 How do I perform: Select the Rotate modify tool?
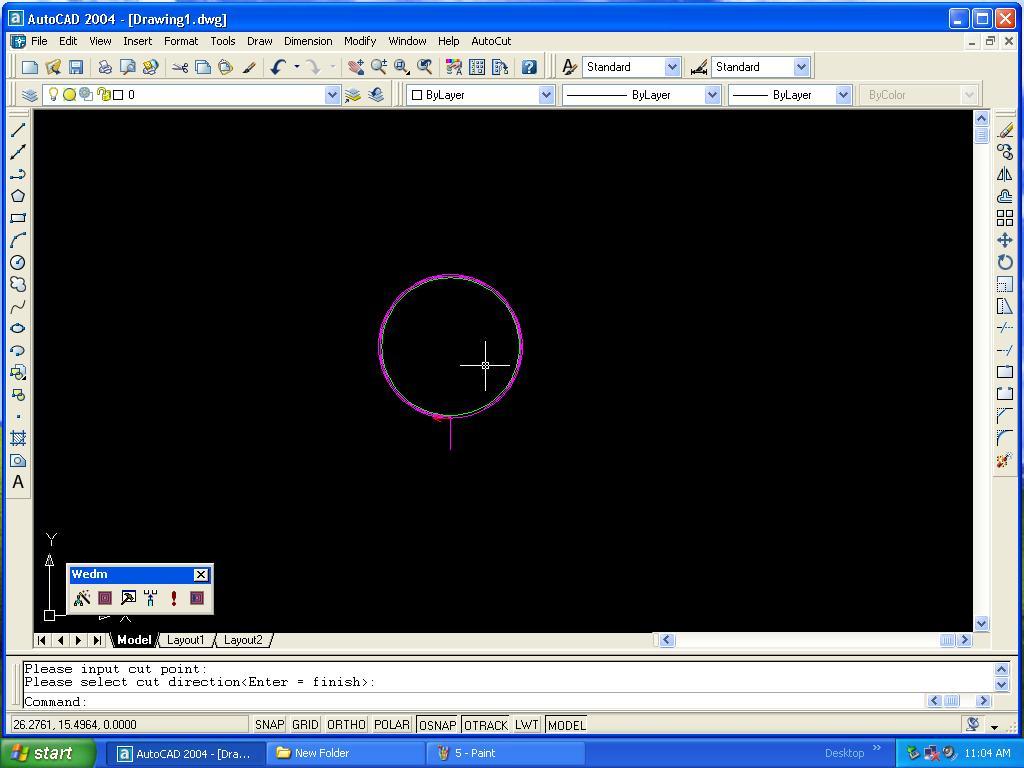click(x=1005, y=263)
